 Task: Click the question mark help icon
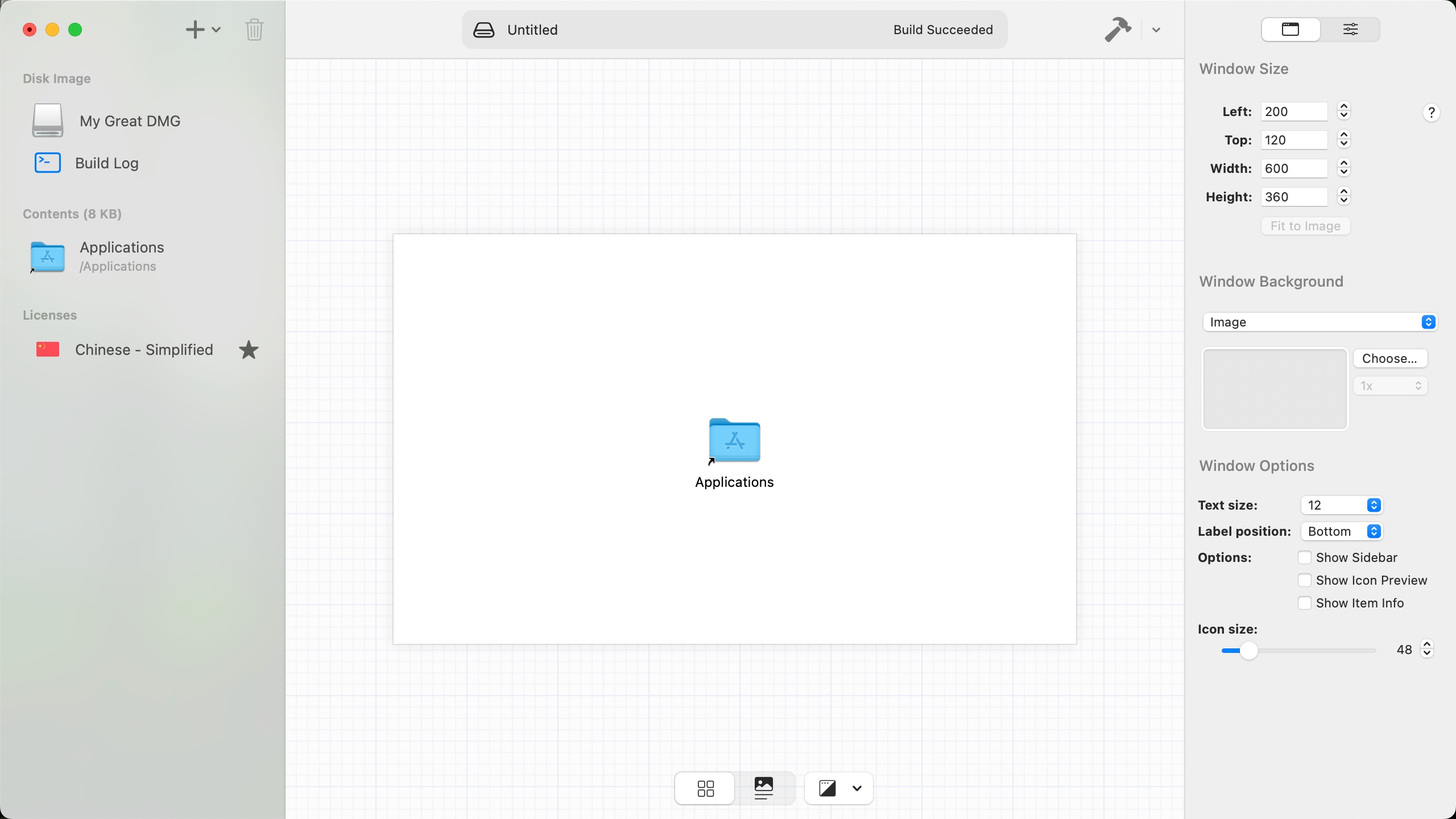click(x=1431, y=113)
